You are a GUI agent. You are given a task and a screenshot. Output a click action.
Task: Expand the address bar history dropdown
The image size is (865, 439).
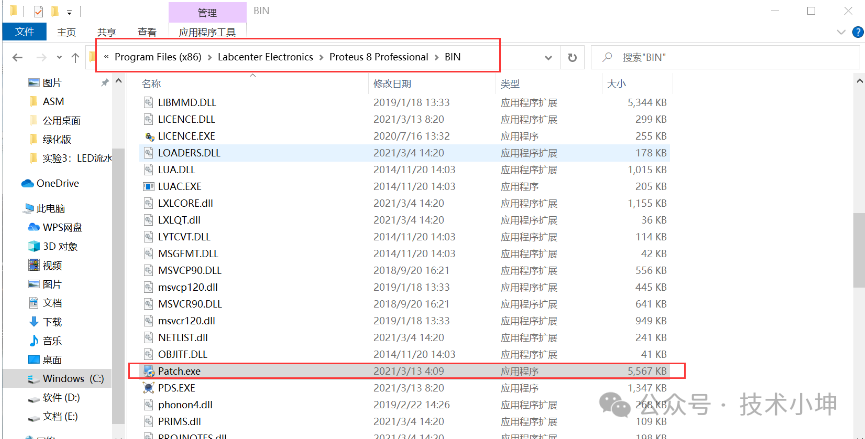click(x=548, y=57)
